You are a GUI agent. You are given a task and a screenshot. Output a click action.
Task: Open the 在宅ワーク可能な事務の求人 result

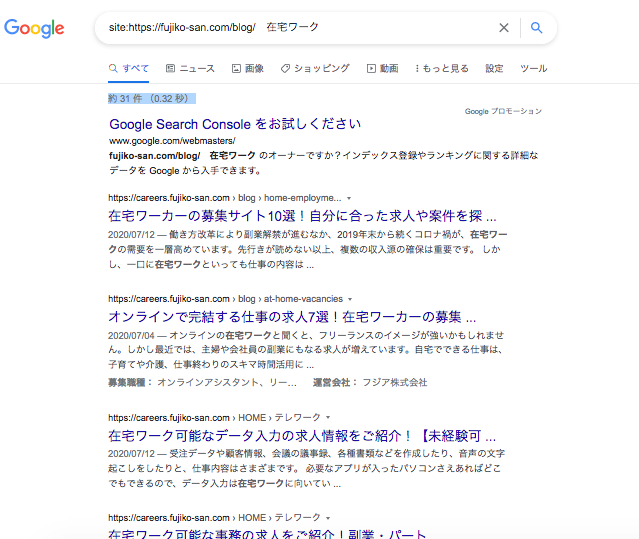[x=267, y=533]
